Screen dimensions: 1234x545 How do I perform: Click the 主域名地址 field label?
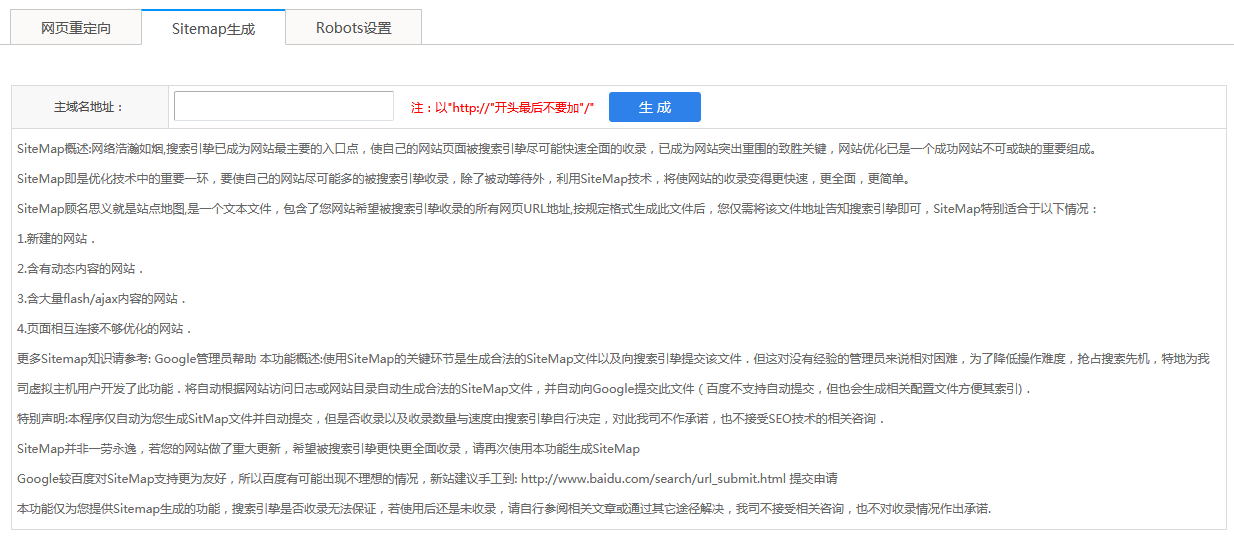(89, 107)
